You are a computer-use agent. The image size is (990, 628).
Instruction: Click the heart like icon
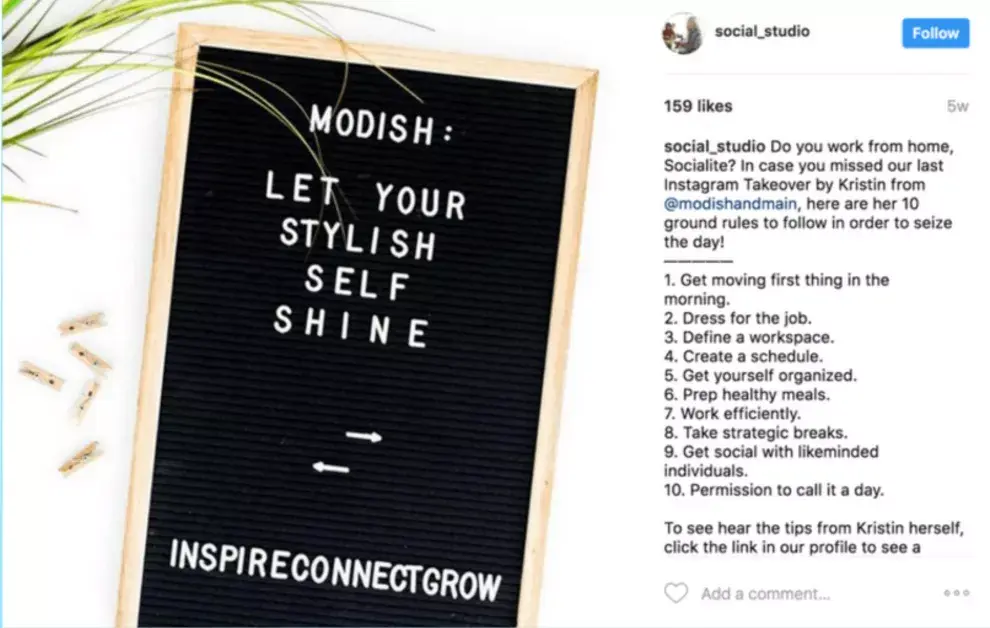pos(676,593)
